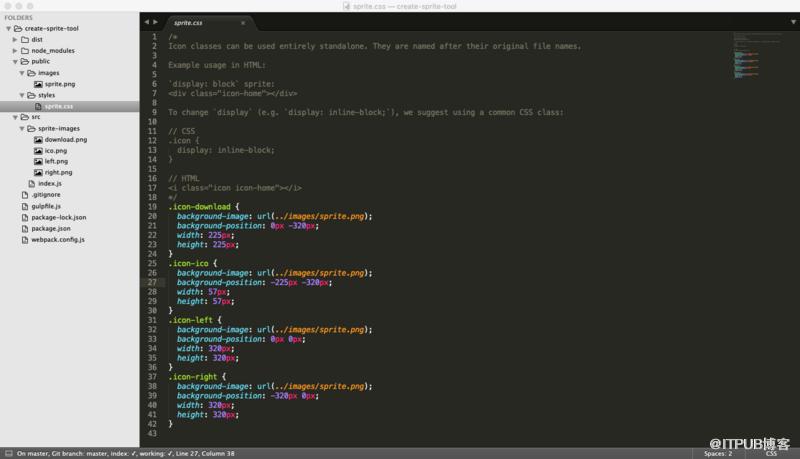Image resolution: width=800 pixels, height=459 pixels.
Task: Close the sprite.css tab
Action: coord(243,23)
